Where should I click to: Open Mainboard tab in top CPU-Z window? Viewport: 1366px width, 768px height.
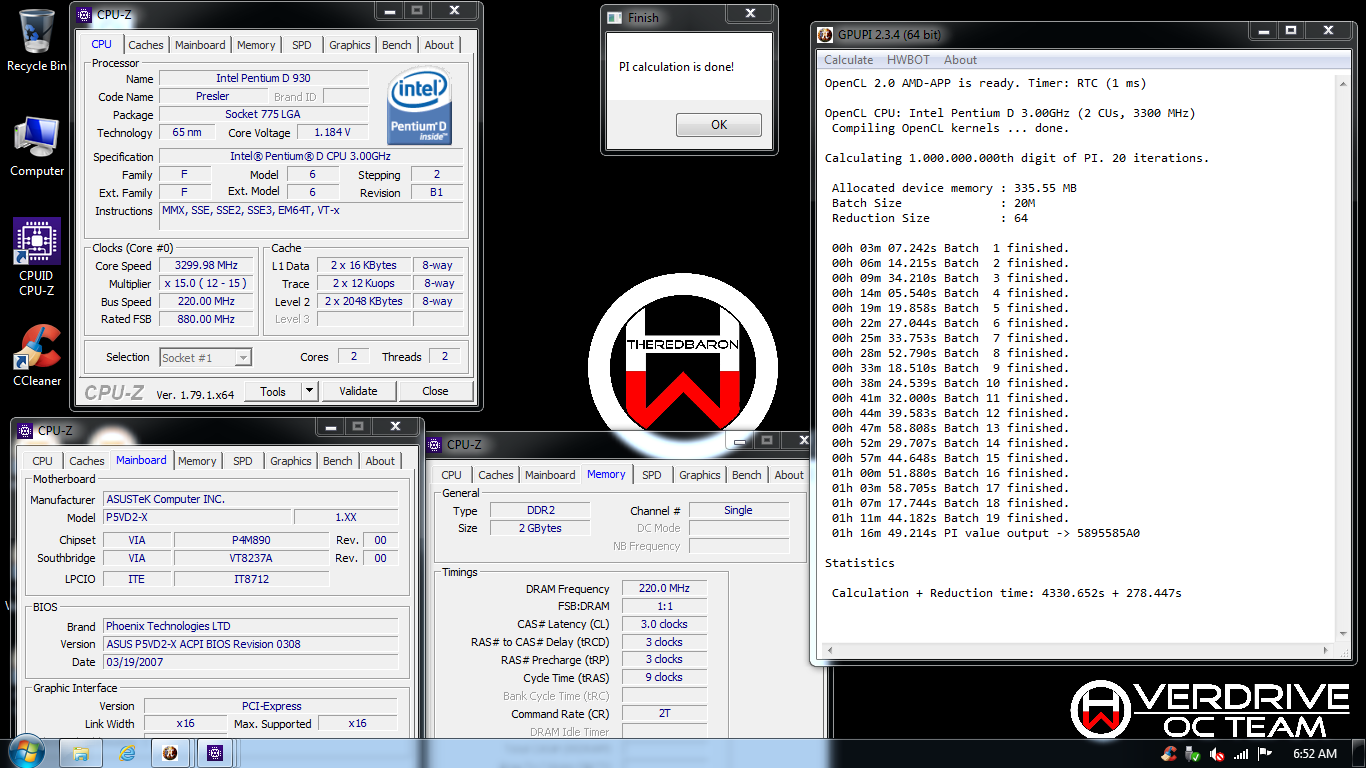[200, 45]
